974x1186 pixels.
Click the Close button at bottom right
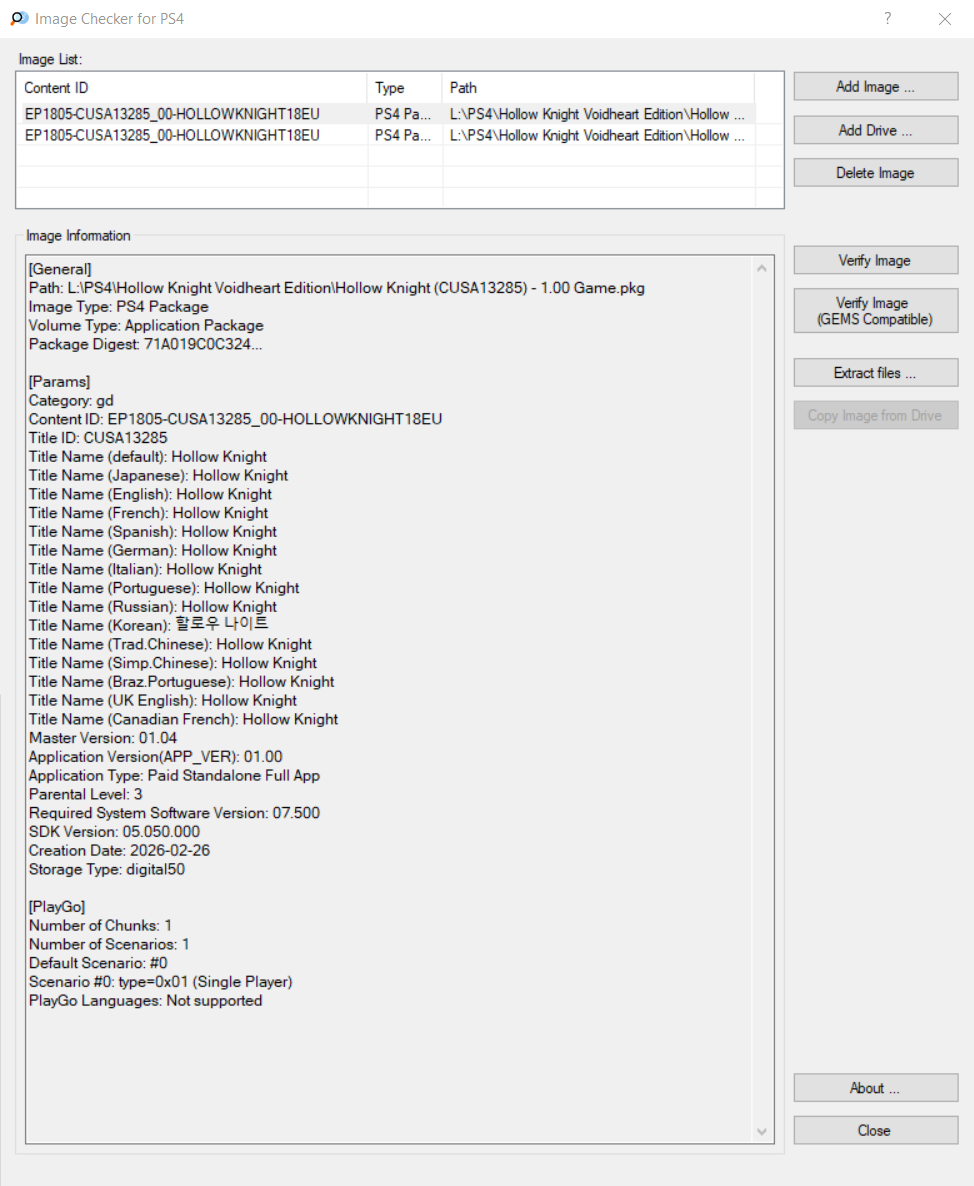point(876,1130)
